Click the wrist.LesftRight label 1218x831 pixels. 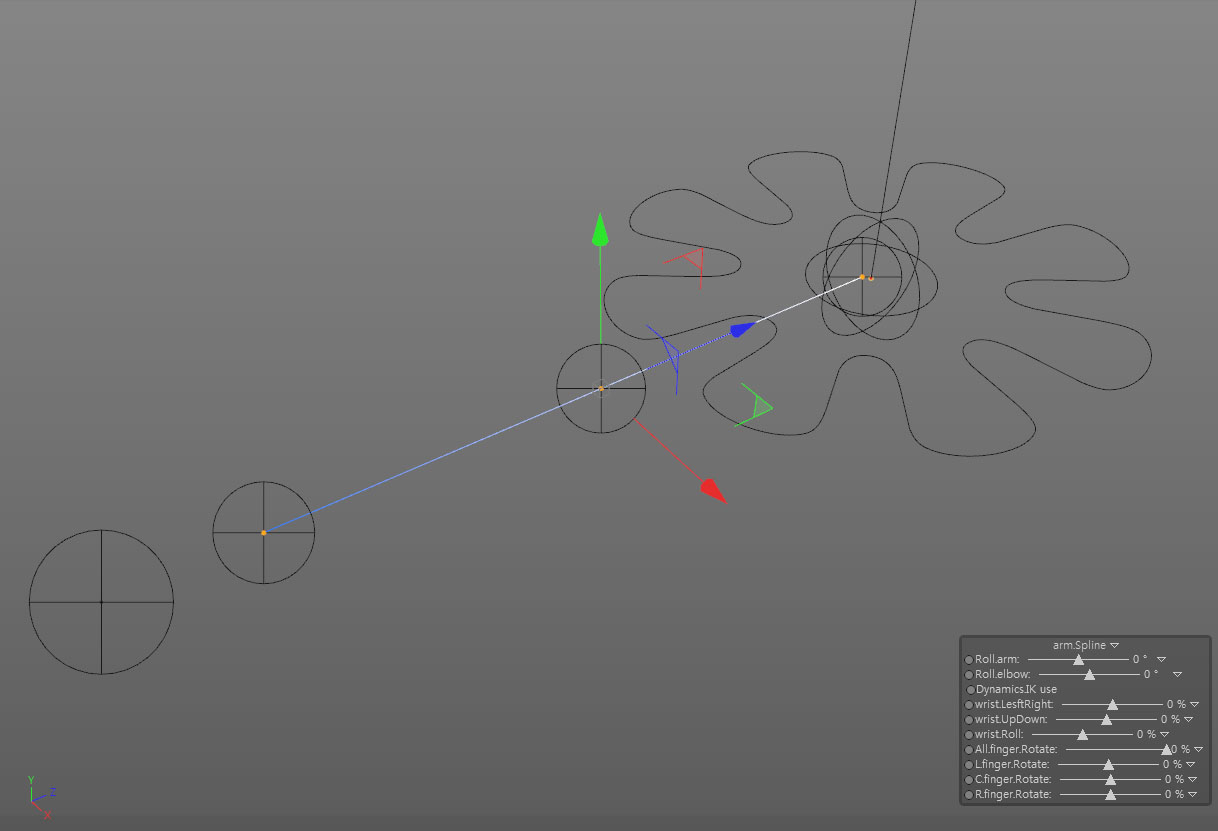[1014, 705]
